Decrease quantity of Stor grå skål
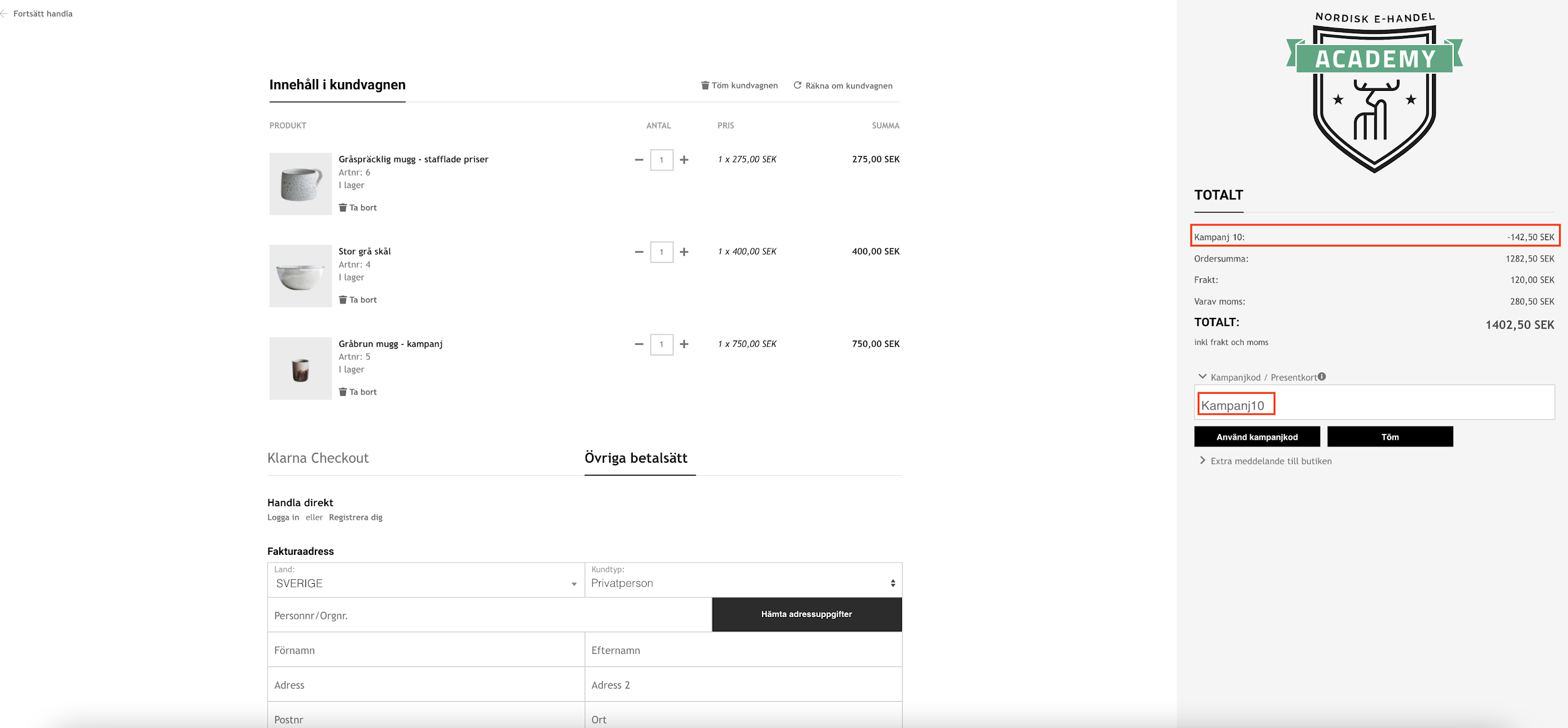Screen dimensions: 1568x728 pyautogui.click(x=639, y=252)
